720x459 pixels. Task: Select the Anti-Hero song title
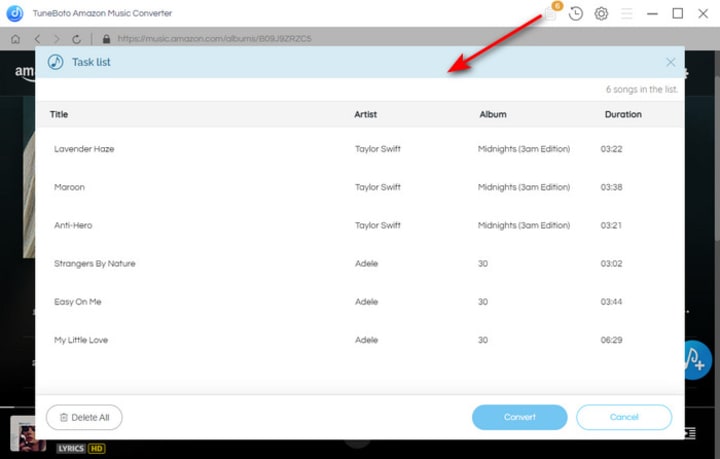coord(73,225)
